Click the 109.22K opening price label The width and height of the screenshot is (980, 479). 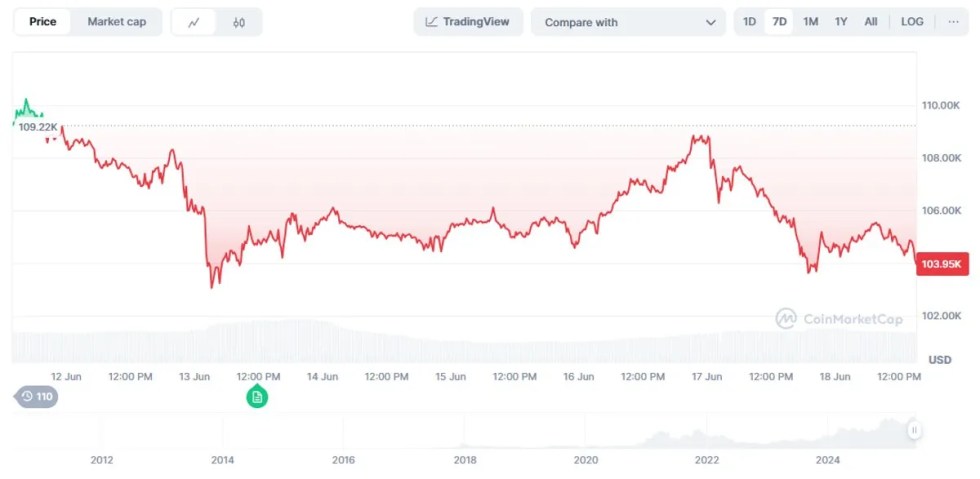coord(38,127)
